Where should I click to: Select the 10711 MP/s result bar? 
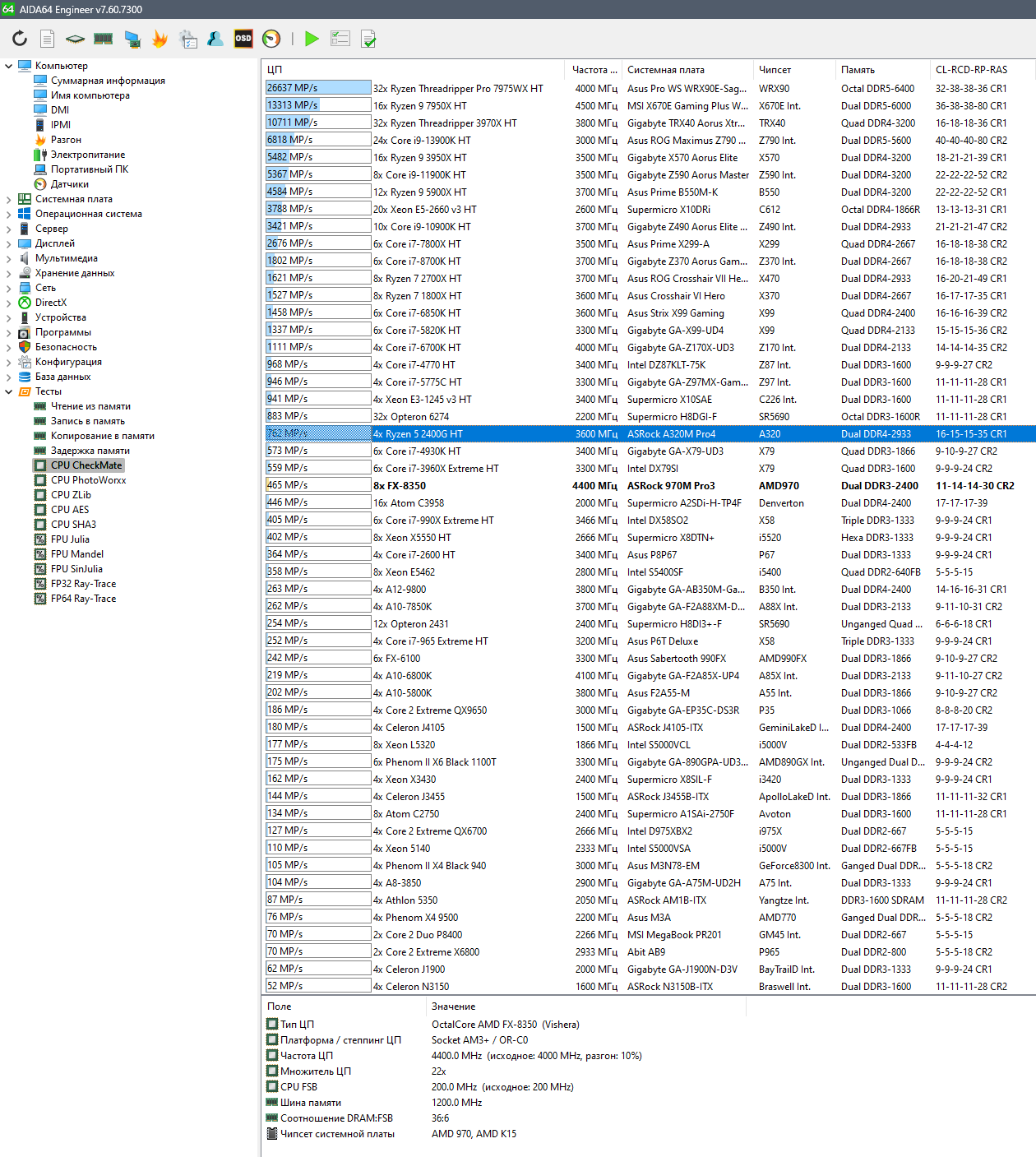[318, 123]
